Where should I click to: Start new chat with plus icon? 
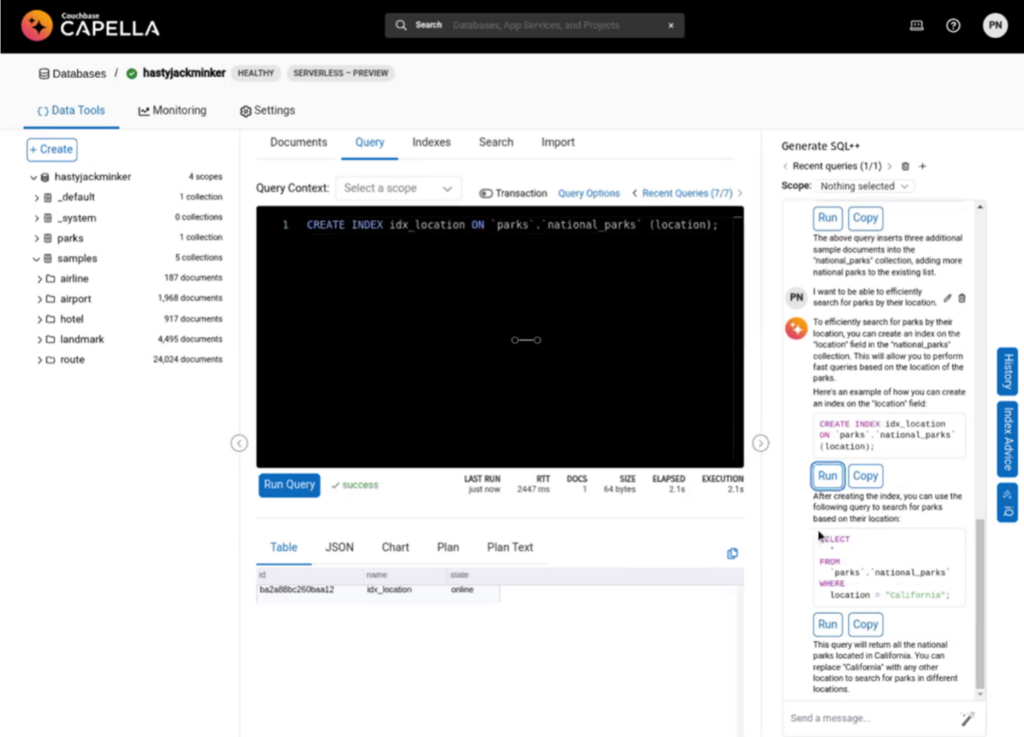point(922,166)
